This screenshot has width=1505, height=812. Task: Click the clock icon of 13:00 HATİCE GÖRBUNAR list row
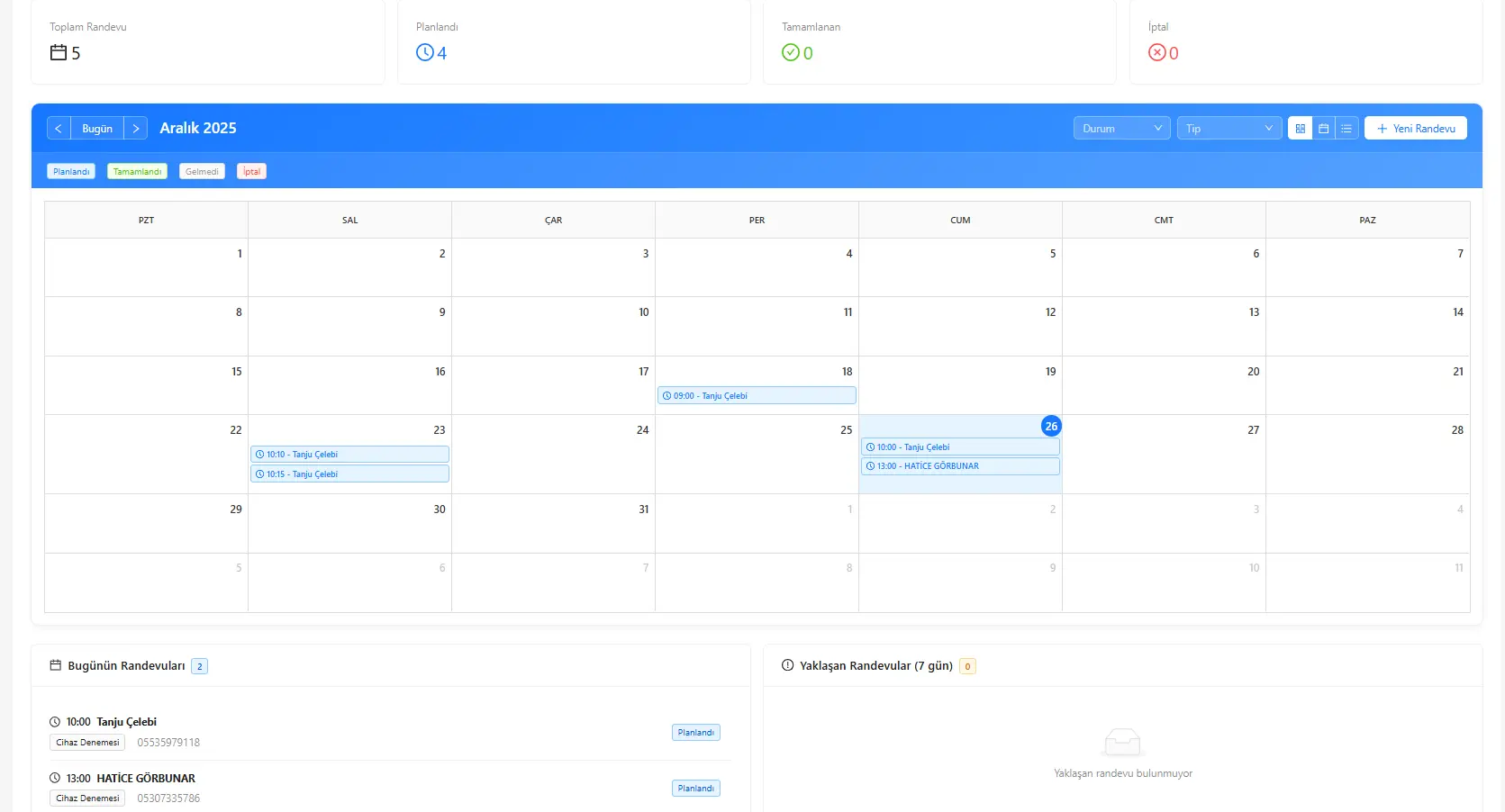point(55,778)
